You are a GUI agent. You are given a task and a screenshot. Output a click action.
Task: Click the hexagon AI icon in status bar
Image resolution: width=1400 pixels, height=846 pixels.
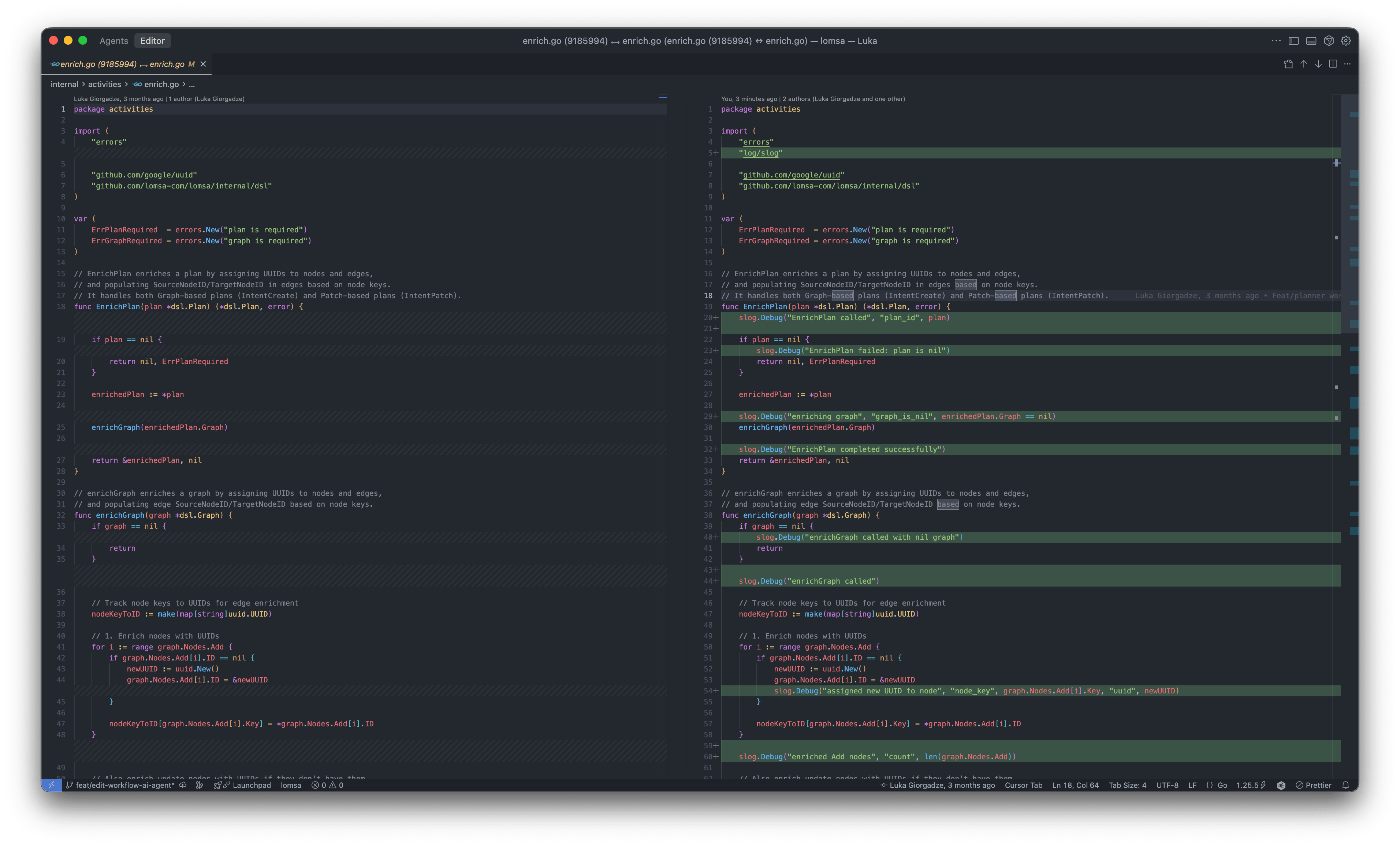tap(1281, 785)
